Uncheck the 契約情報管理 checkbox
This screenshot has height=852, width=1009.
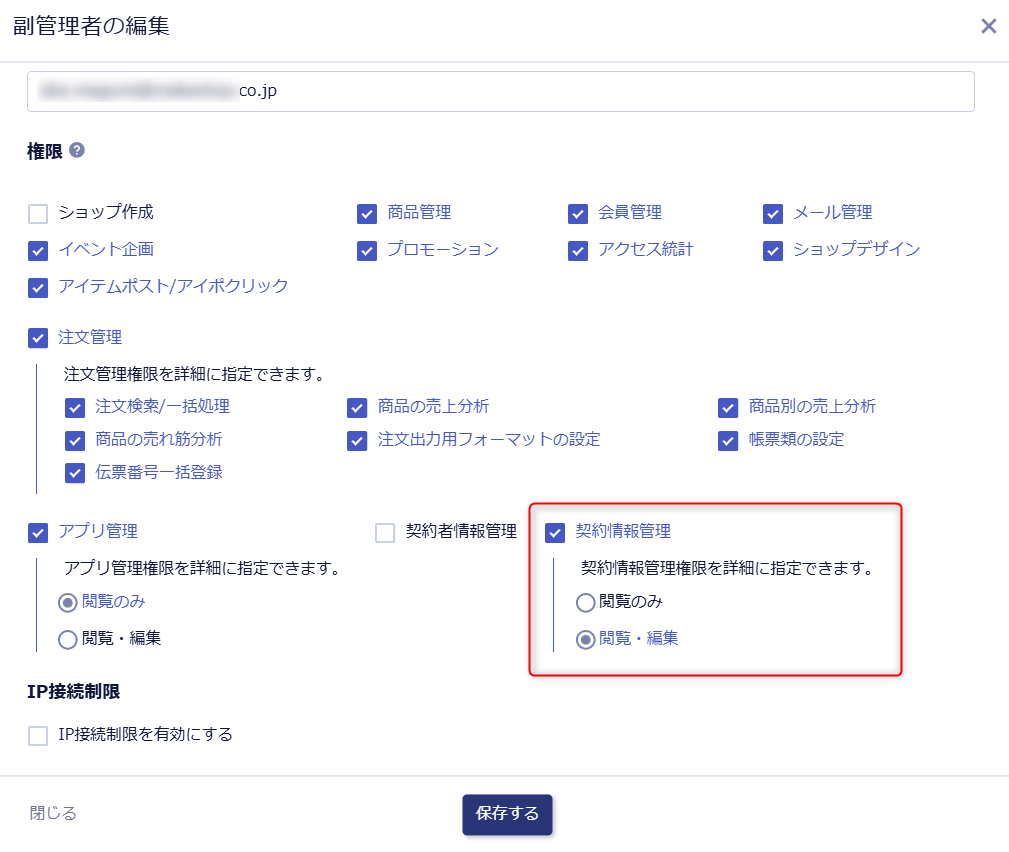pyautogui.click(x=555, y=533)
